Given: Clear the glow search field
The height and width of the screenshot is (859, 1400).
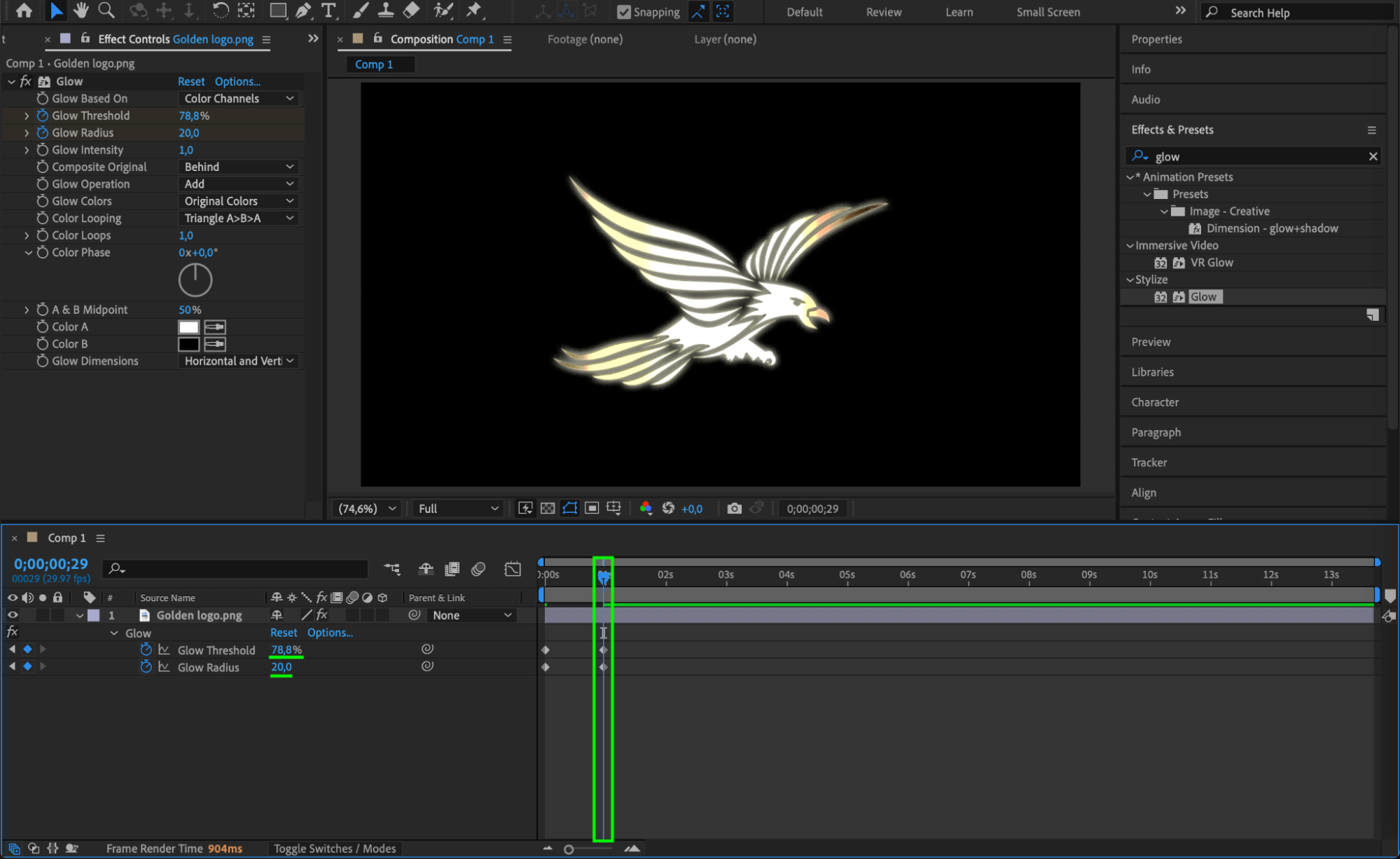Looking at the screenshot, I should point(1373,157).
